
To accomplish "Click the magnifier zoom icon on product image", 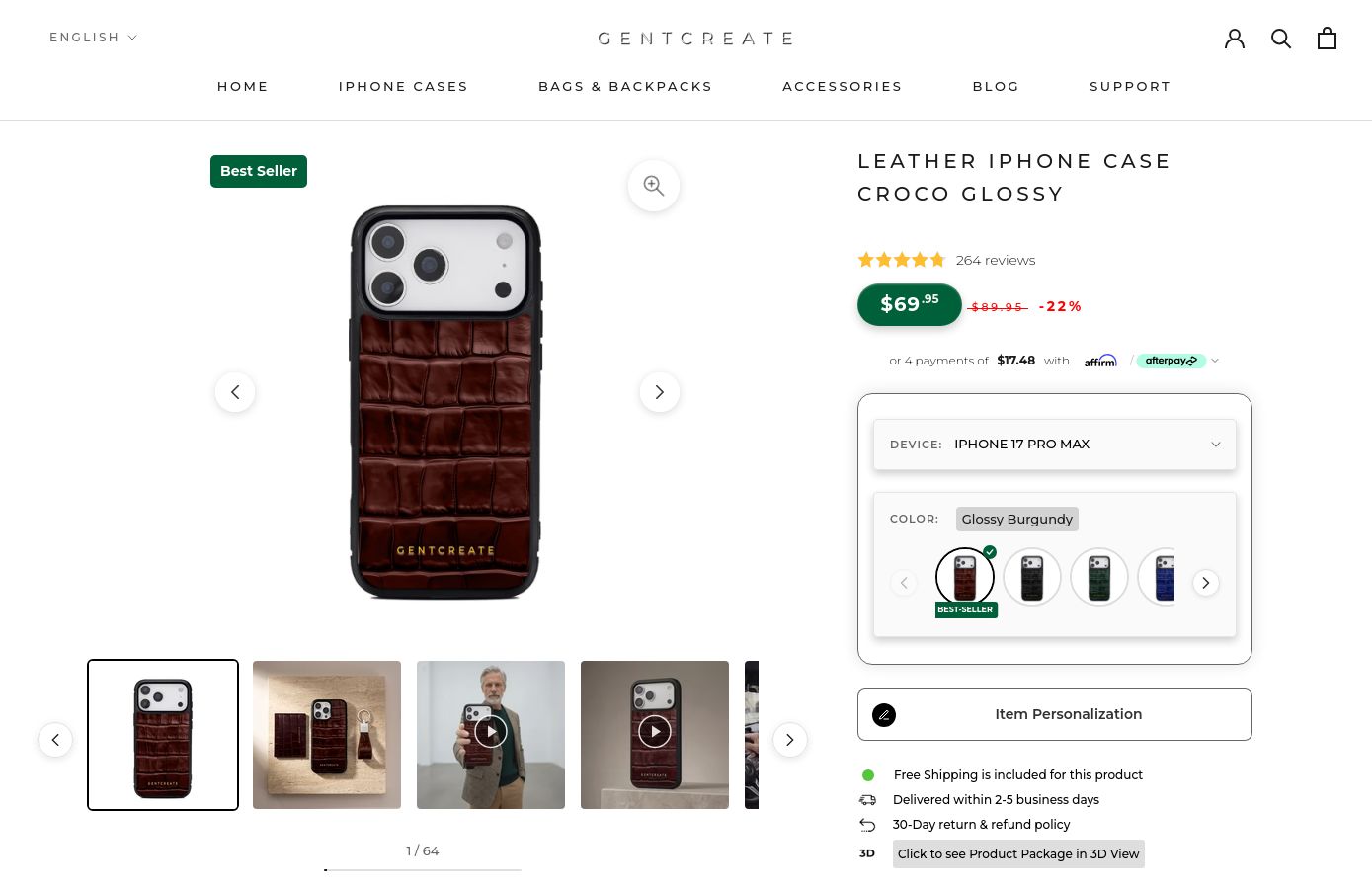I will pos(654,186).
